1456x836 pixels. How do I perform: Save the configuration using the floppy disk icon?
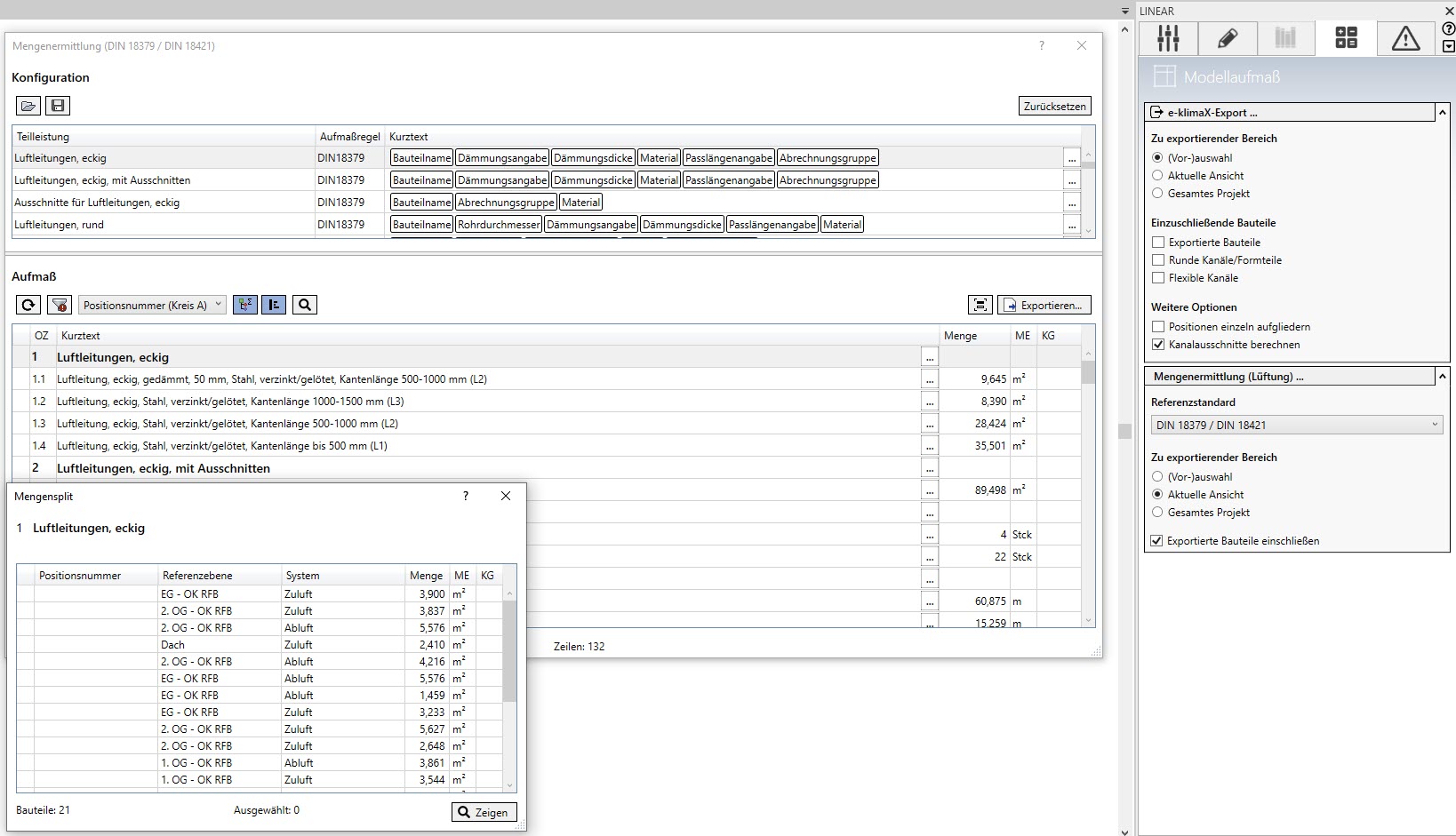click(58, 106)
